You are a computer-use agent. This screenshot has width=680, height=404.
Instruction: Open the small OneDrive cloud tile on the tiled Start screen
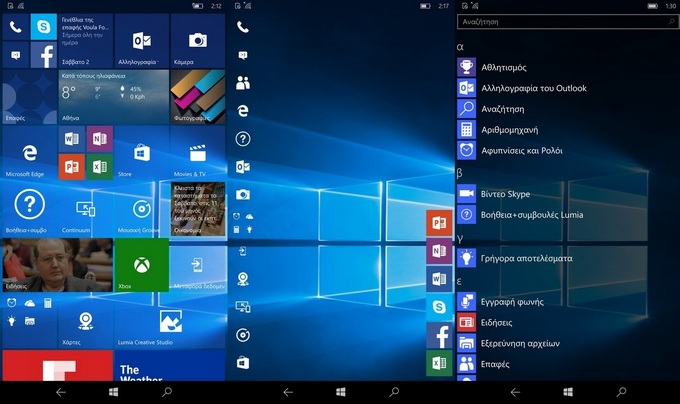30,303
